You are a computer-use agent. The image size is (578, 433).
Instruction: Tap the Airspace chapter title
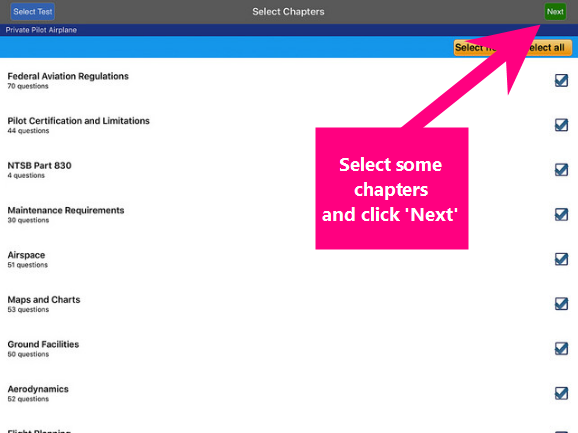pyautogui.click(x=26, y=255)
